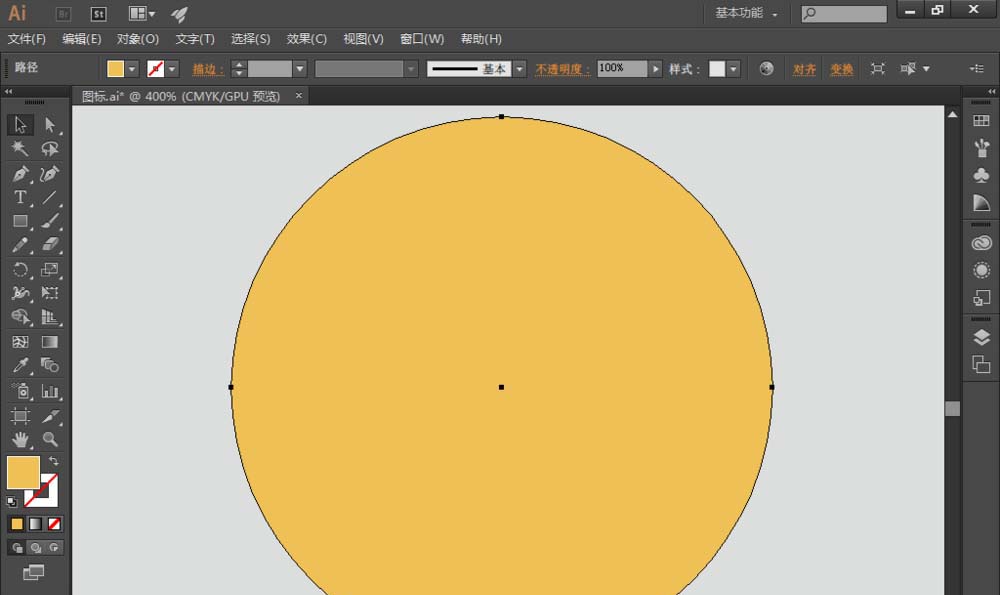Open the 视图(V) menu

pos(364,39)
